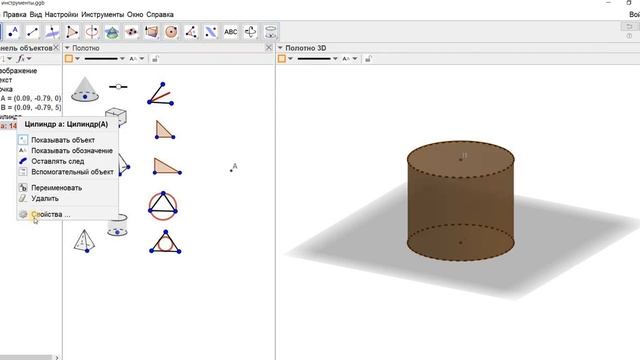Select the Reflect about Plane tool
Viewport: 640px width, 360px height.
211,32
